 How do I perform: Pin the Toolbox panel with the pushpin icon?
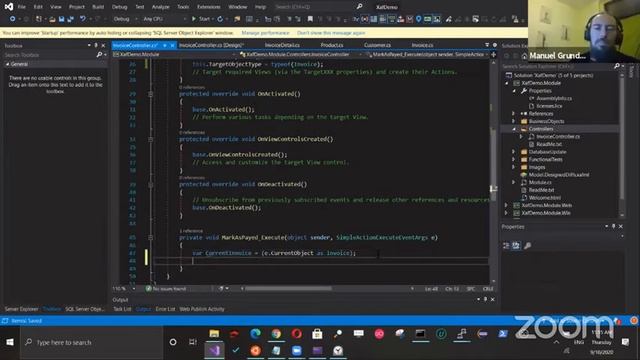(96, 45)
